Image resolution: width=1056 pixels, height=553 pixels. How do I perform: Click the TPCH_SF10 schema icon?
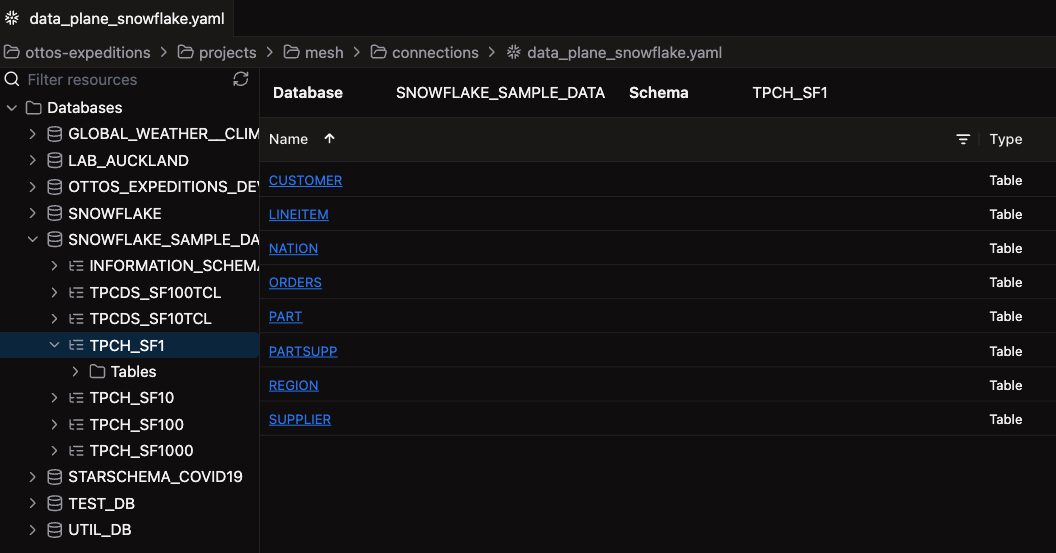[x=76, y=398]
